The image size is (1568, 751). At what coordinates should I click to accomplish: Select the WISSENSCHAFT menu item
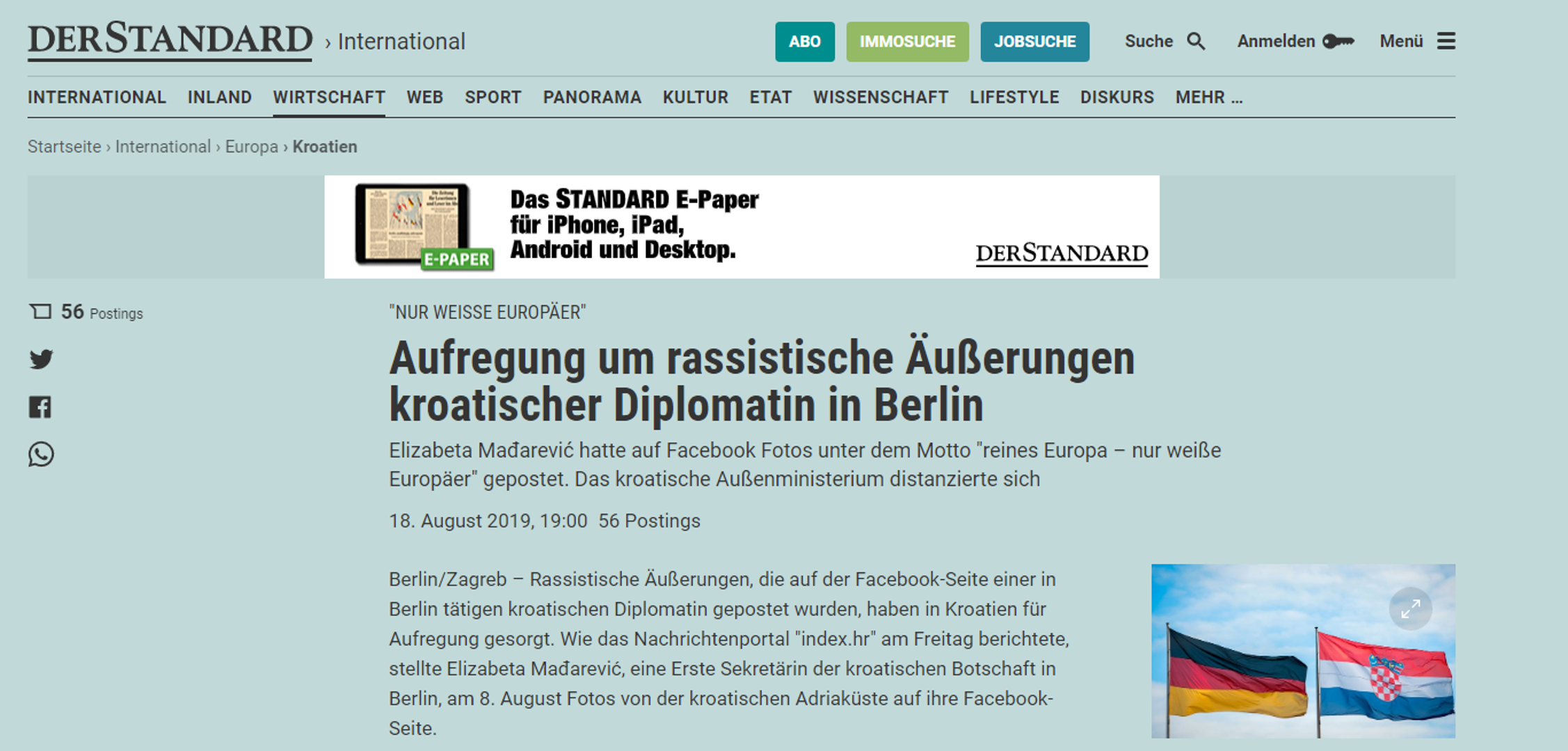(880, 97)
